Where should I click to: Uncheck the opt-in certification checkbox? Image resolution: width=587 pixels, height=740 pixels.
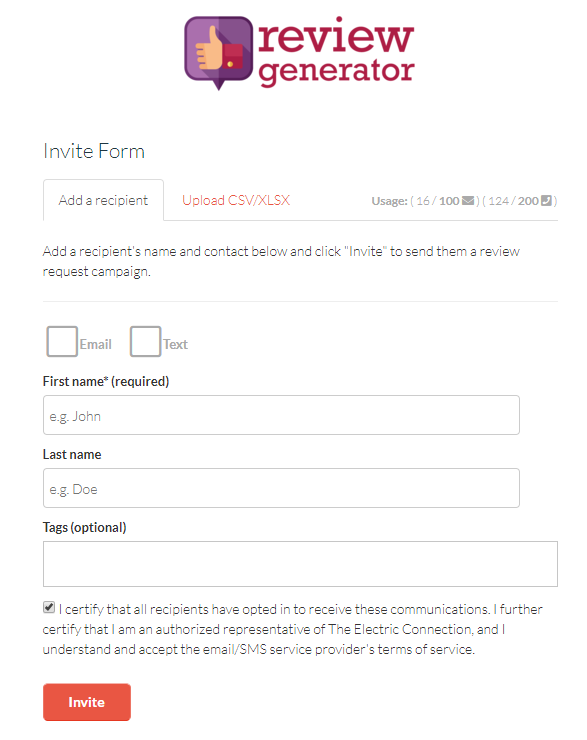pyautogui.click(x=49, y=607)
